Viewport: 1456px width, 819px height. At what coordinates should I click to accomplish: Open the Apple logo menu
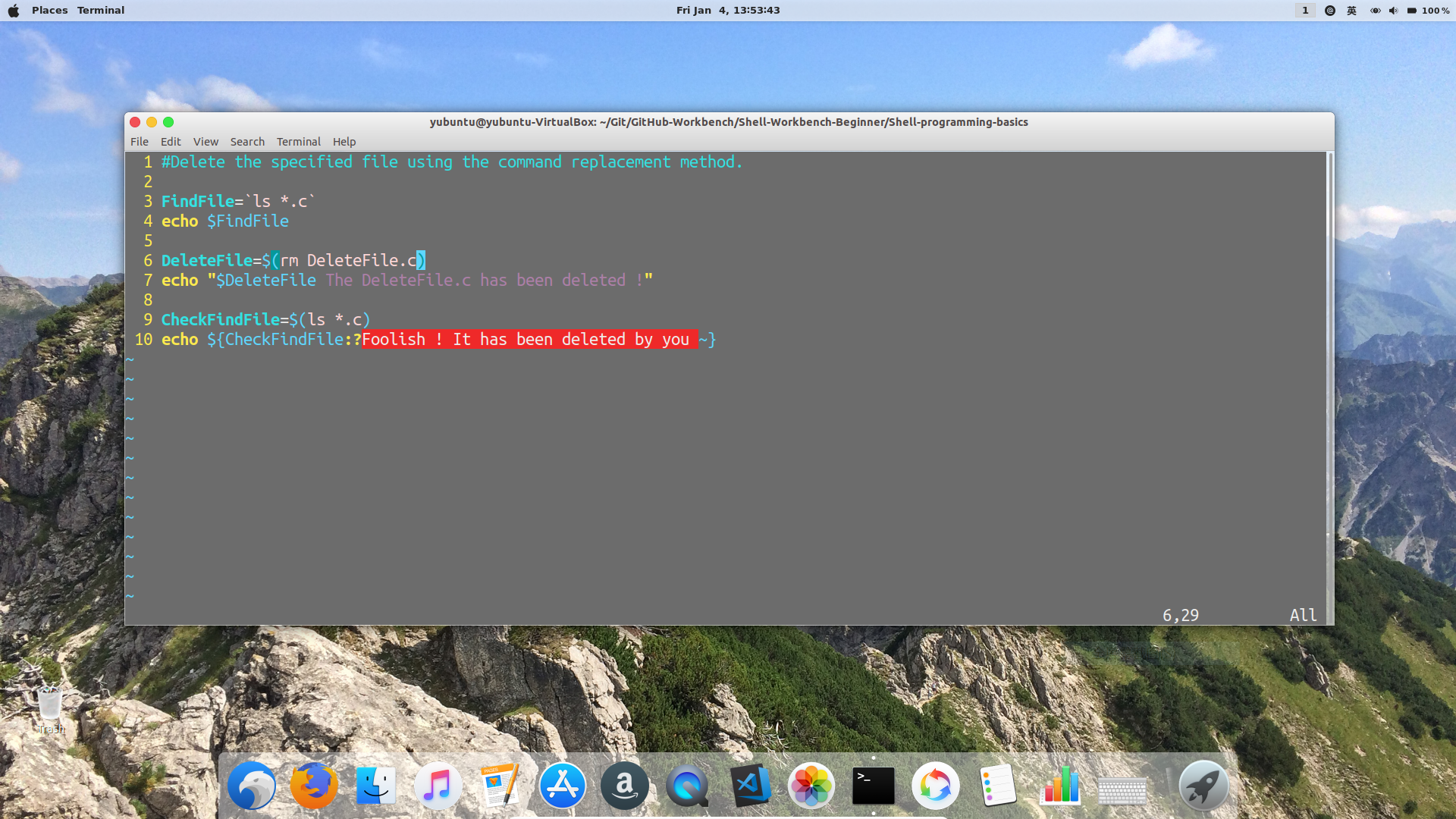pyautogui.click(x=14, y=11)
